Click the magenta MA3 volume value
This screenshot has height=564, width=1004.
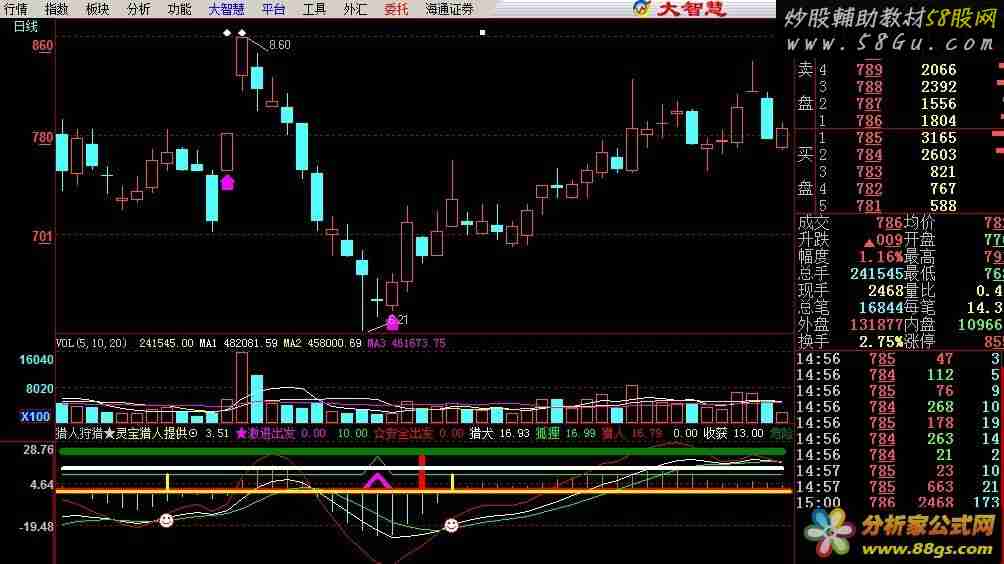tap(407, 343)
